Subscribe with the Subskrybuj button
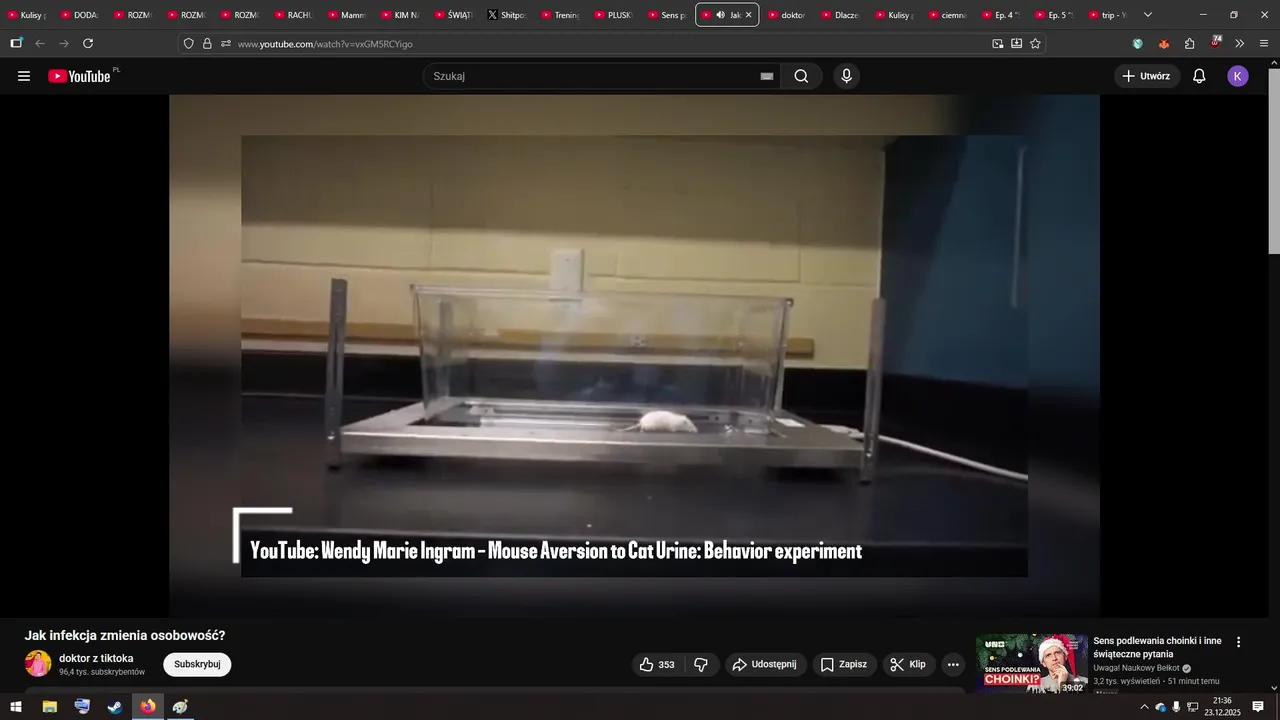Screen dimensions: 1280x720 pos(197,664)
